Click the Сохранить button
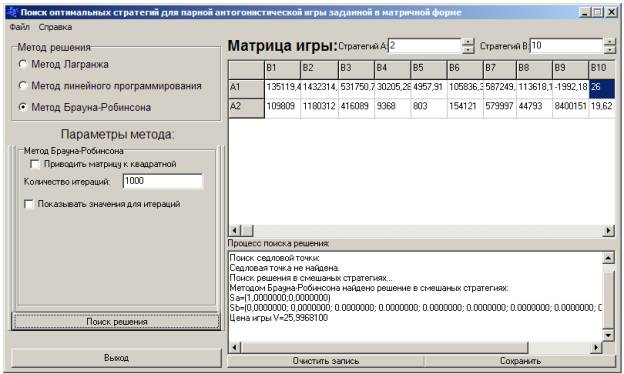This screenshot has height=374, width=624. [520, 361]
